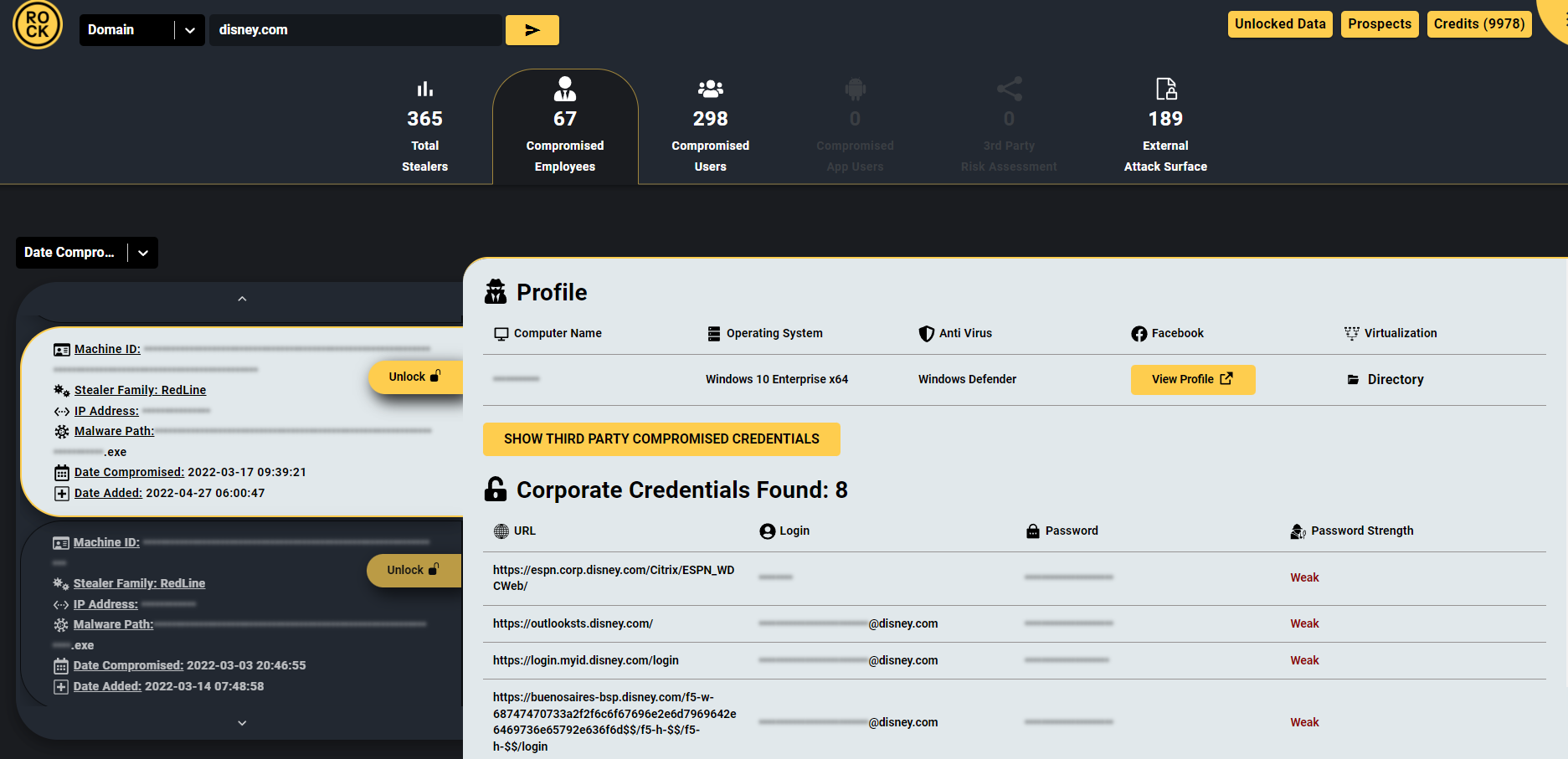Click the calendar icon for 2022-03-17 date
The width and height of the screenshot is (1568, 759).
pos(62,473)
